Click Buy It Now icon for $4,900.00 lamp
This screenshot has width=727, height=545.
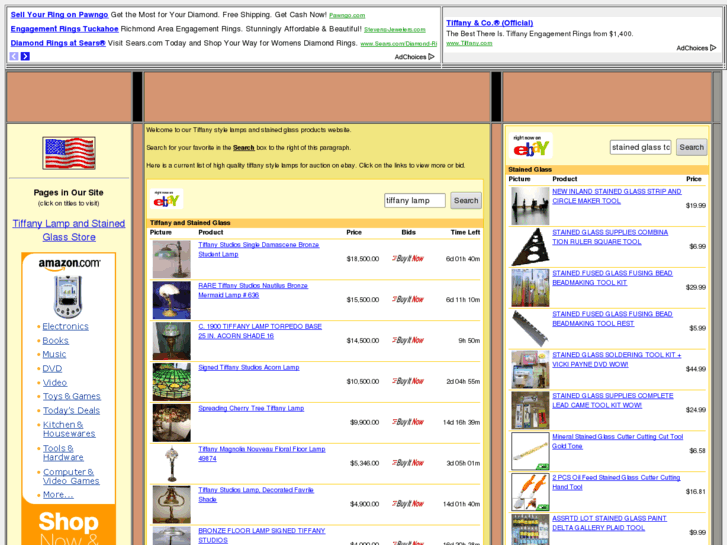click(408, 503)
